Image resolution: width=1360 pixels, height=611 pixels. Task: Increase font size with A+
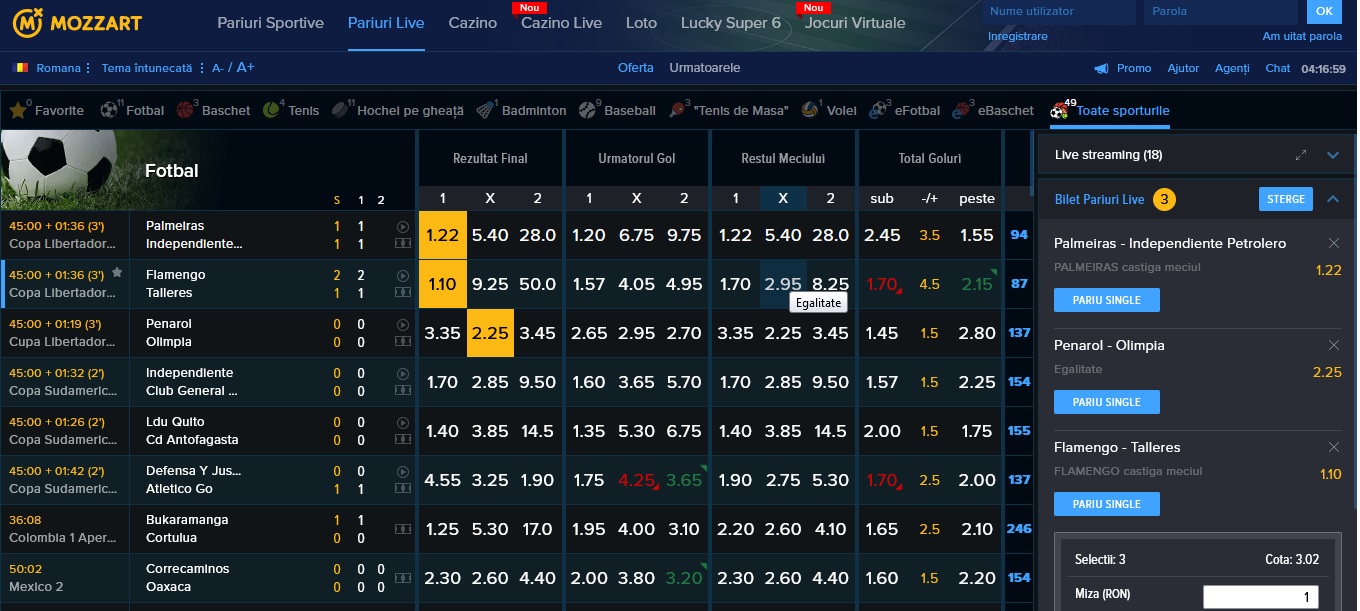pyautogui.click(x=245, y=68)
